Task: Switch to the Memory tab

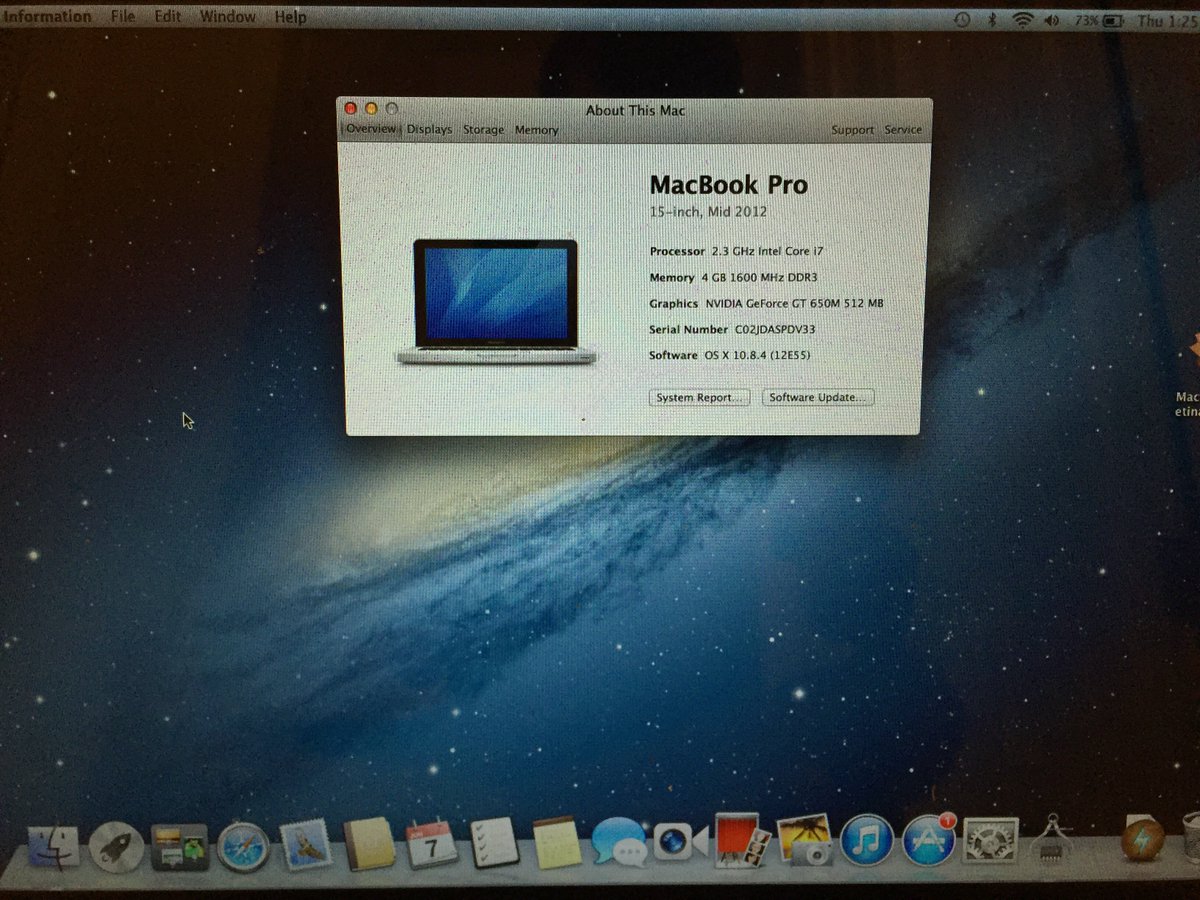Action: point(536,130)
